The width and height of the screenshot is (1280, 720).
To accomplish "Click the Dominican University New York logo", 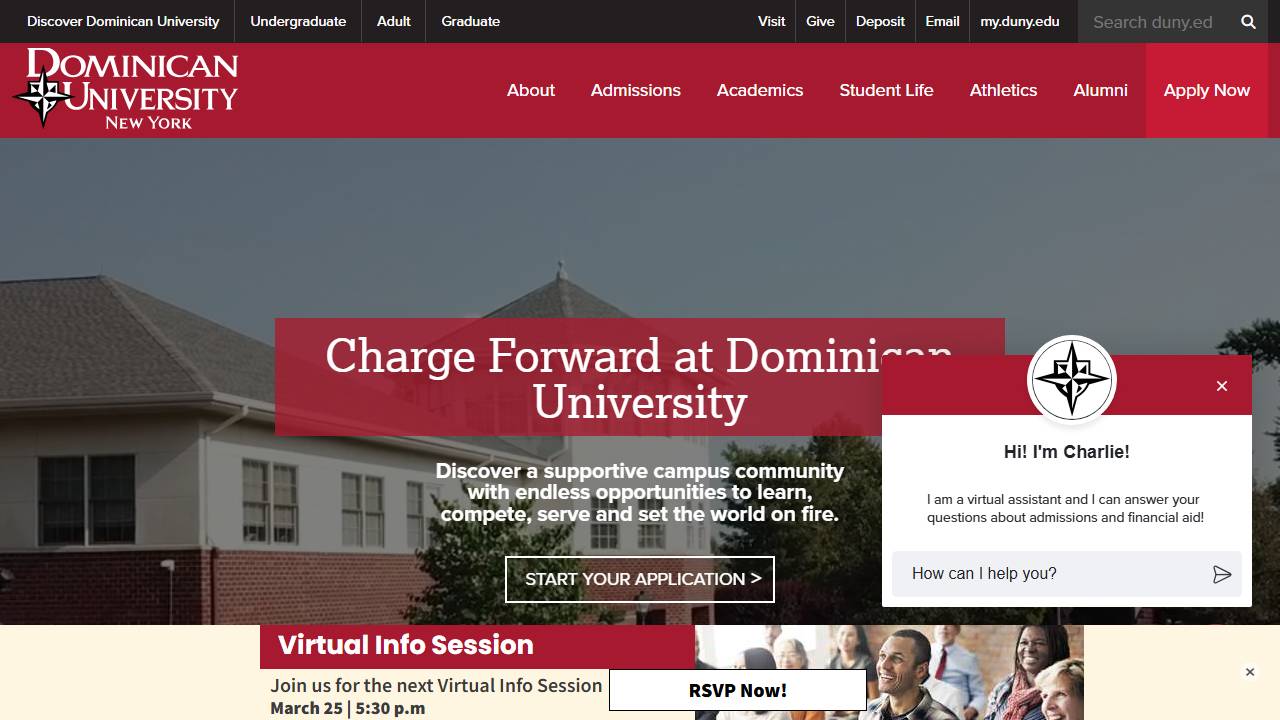I will (x=126, y=89).
